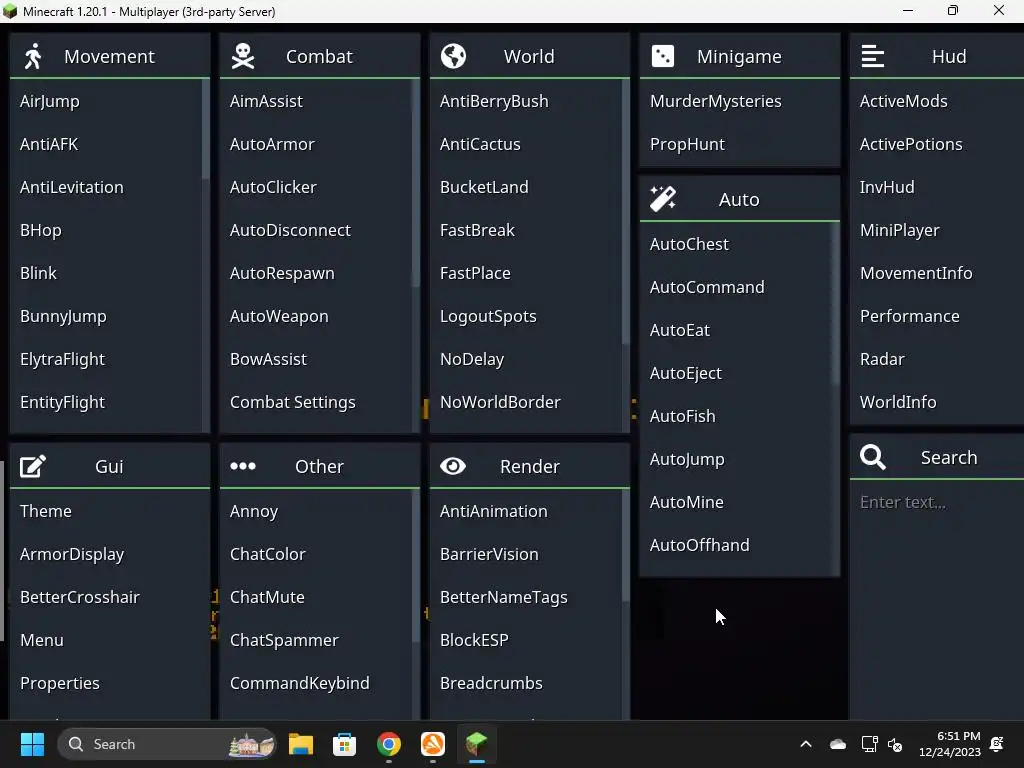The image size is (1024, 768).
Task: Click the Gui edit pencil icon
Action: click(x=33, y=466)
